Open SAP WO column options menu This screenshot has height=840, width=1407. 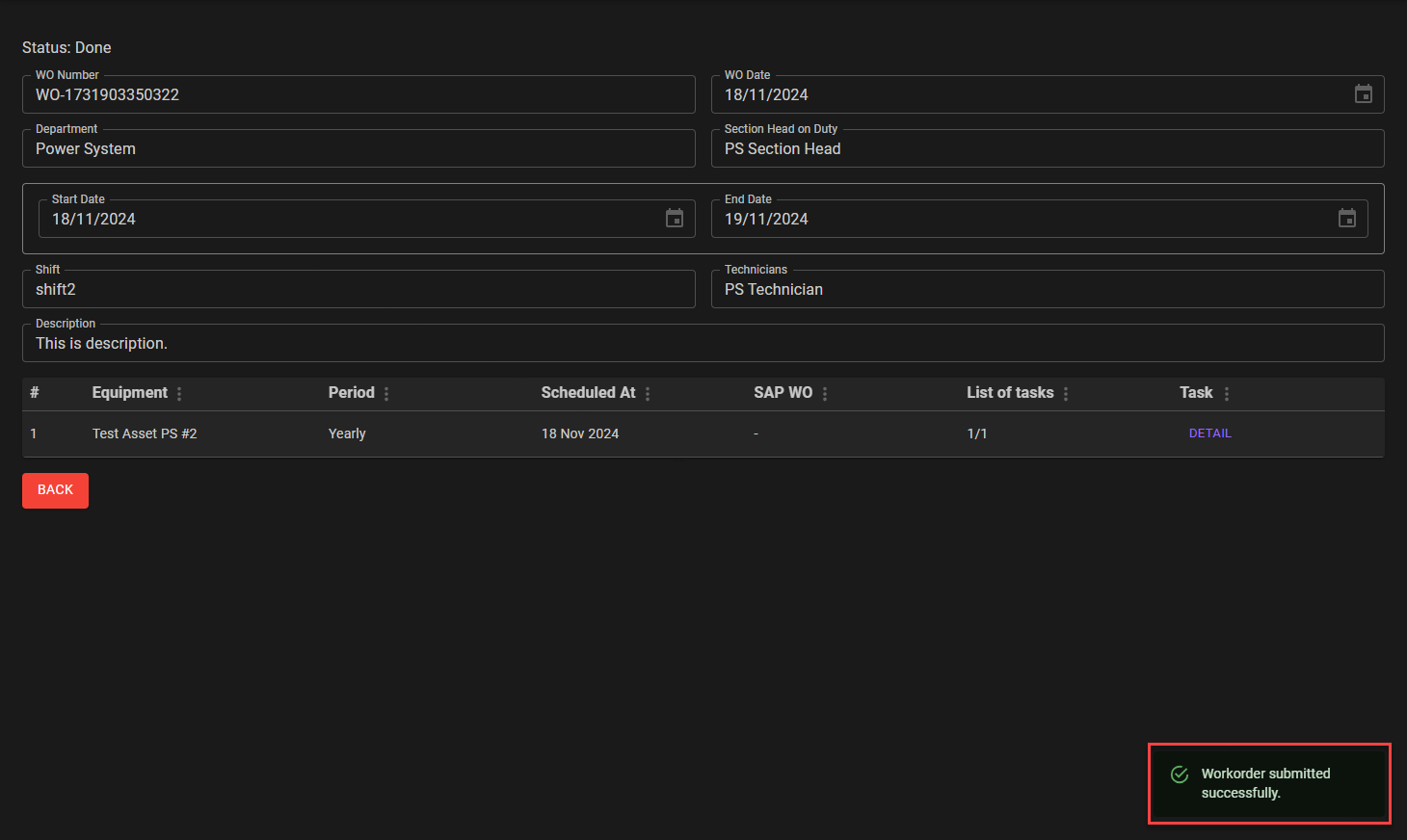coord(825,394)
